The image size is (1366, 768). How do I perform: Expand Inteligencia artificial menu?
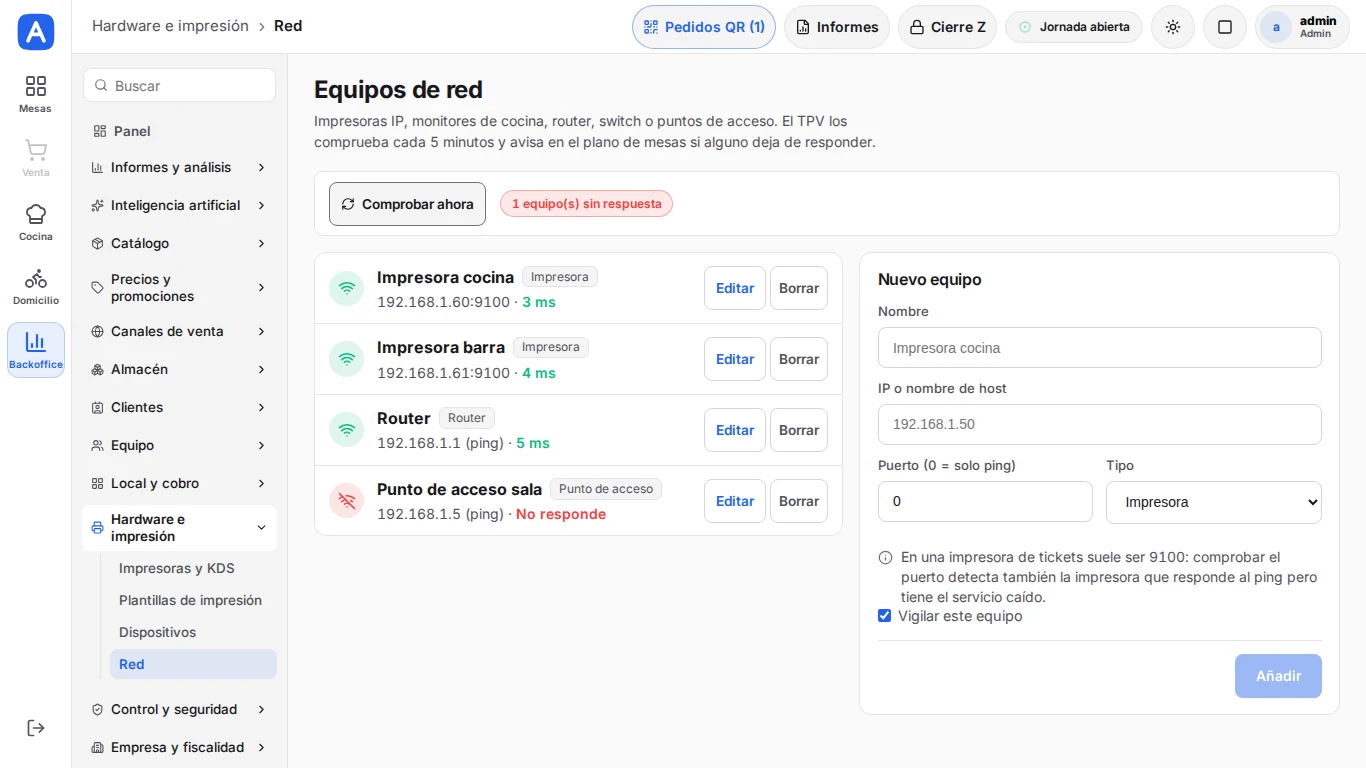click(179, 205)
